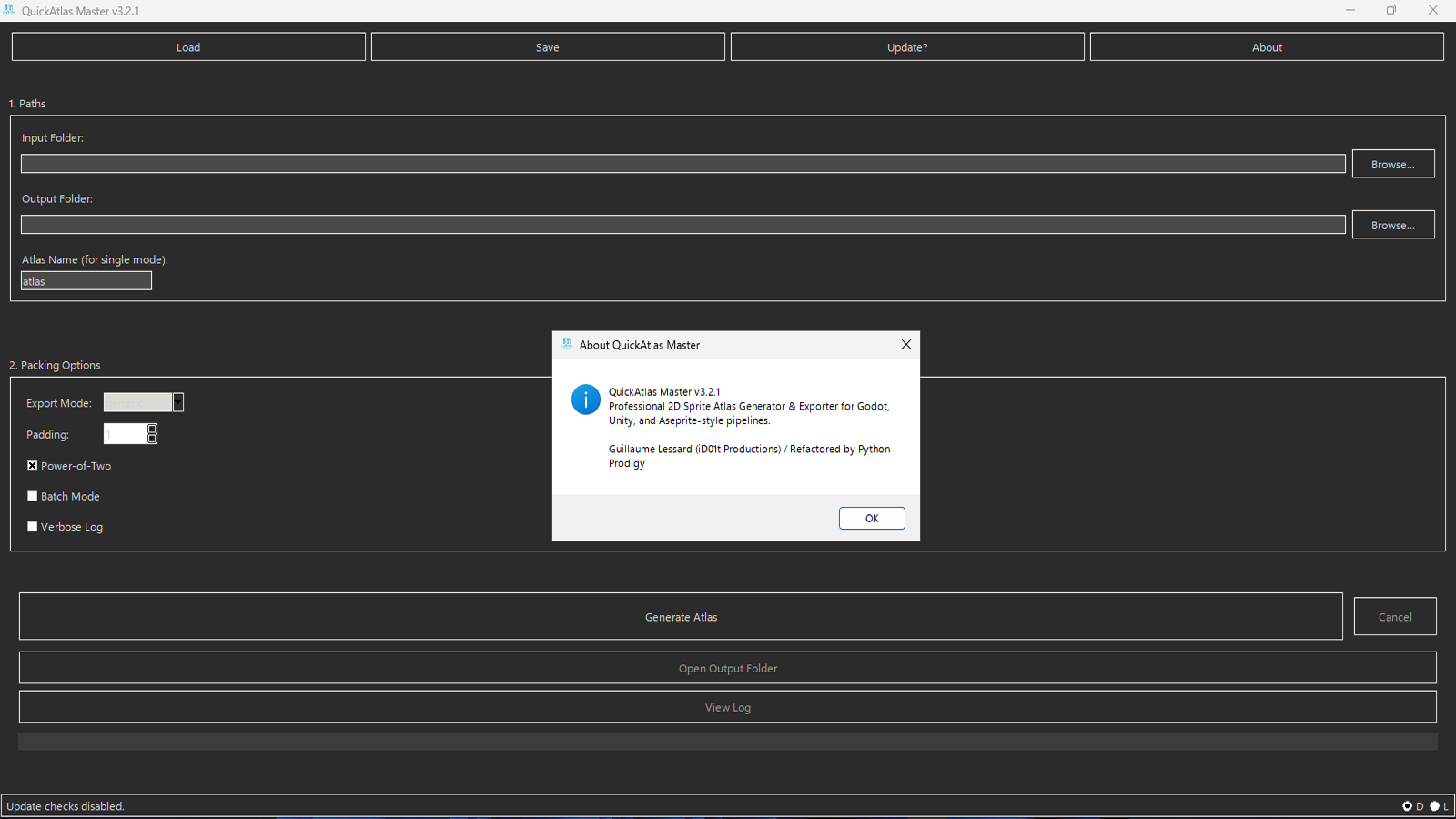Click the Save button in the top toolbar

pyautogui.click(x=548, y=47)
